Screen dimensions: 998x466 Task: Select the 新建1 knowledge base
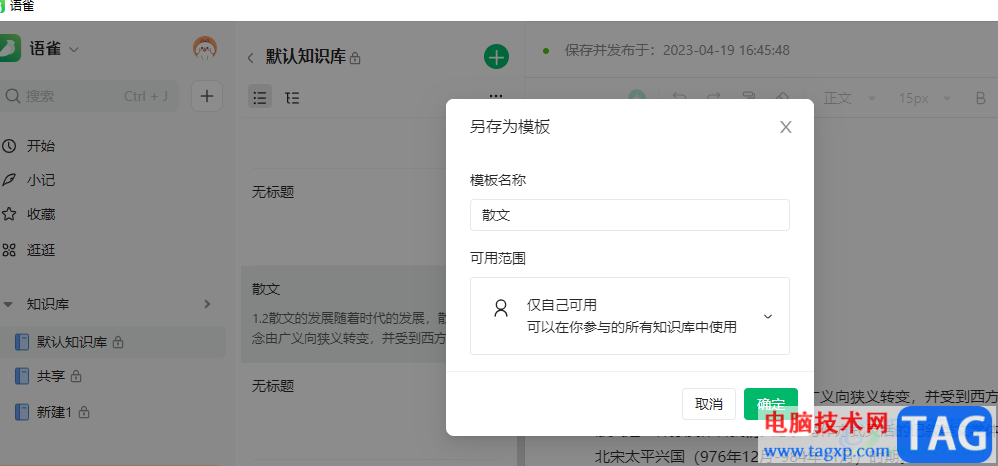[53, 412]
